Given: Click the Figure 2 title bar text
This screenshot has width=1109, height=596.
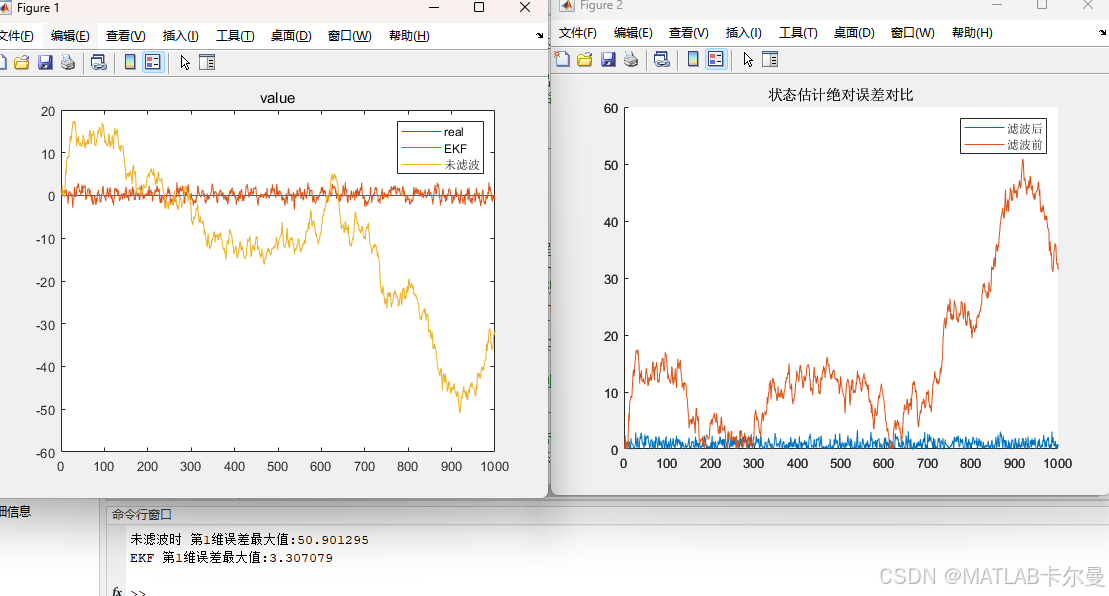Looking at the screenshot, I should (601, 6).
